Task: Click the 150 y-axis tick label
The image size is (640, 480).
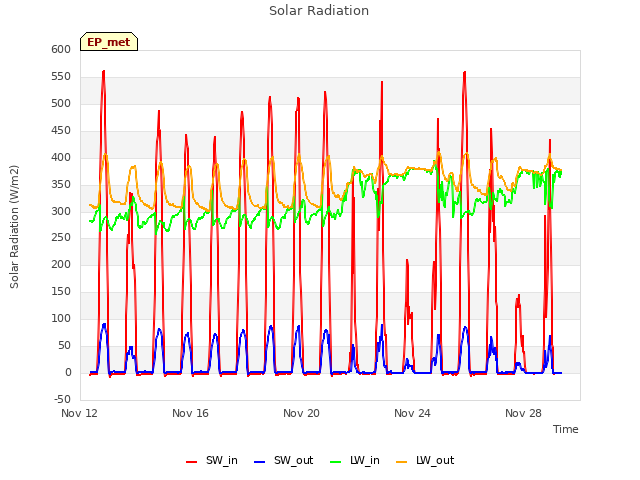Action: 61,291
